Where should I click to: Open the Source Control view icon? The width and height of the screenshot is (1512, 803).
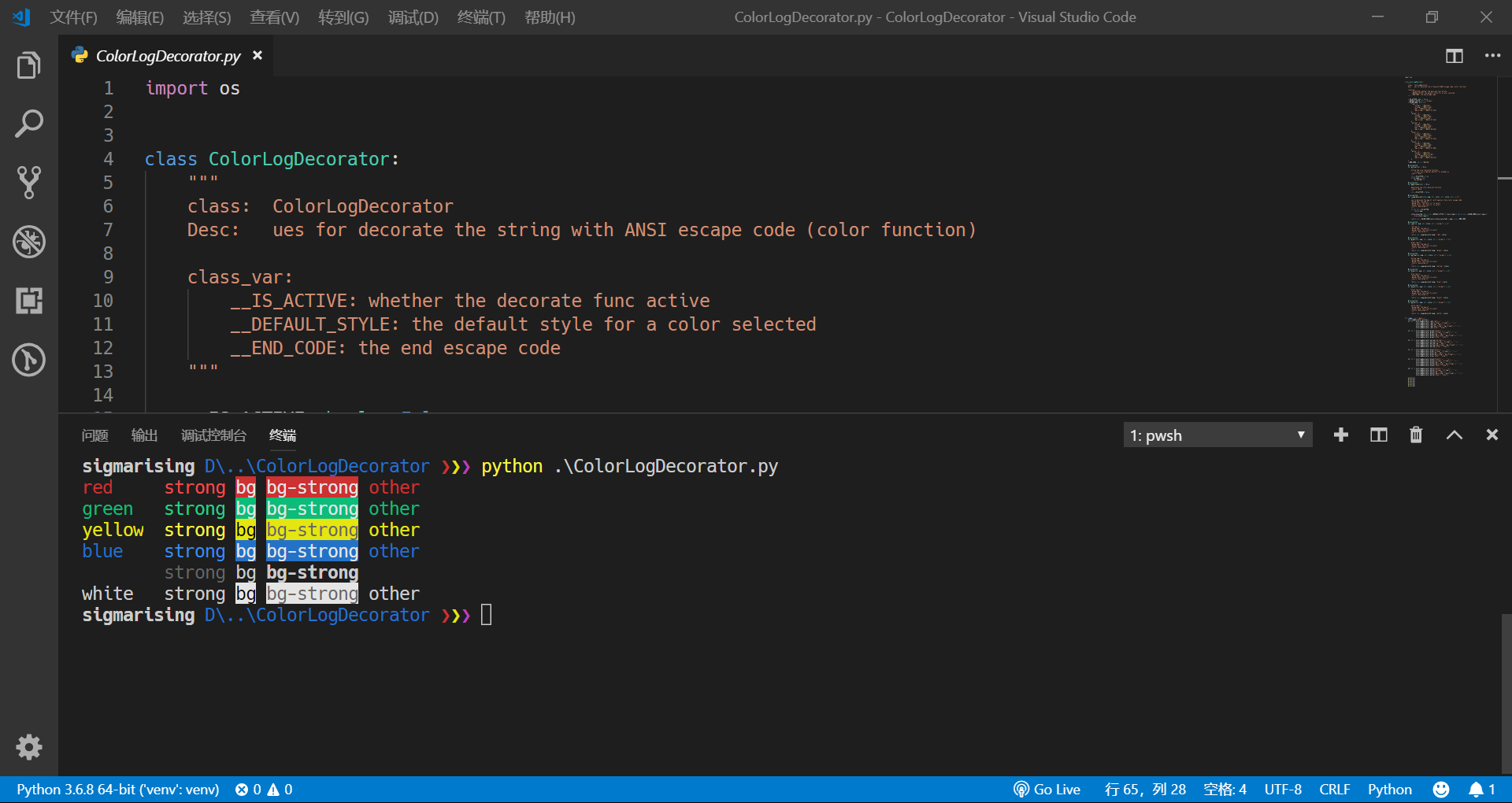[x=28, y=183]
